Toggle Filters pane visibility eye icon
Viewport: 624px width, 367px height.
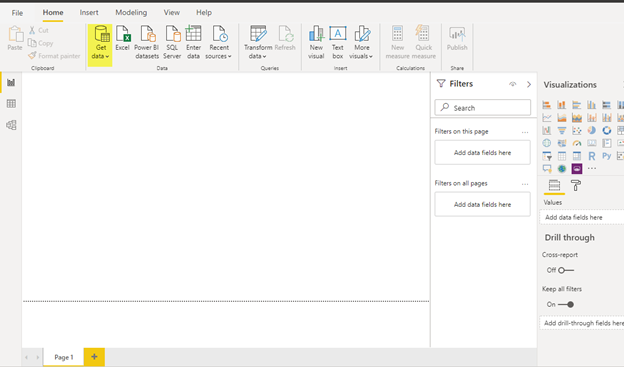click(513, 84)
